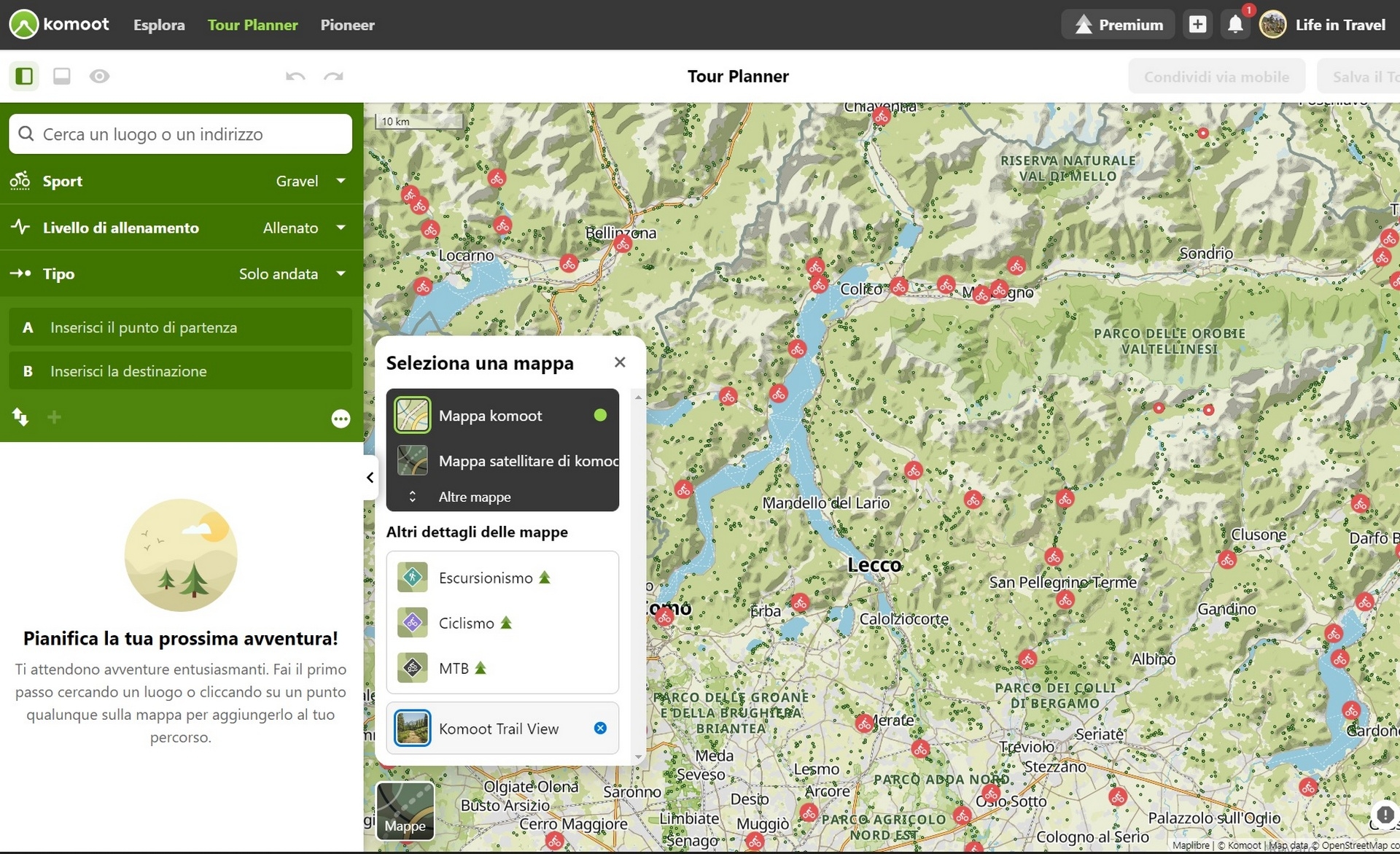The height and width of the screenshot is (854, 1400).
Task: Open the Sport Gravel dropdown
Action: 181,181
